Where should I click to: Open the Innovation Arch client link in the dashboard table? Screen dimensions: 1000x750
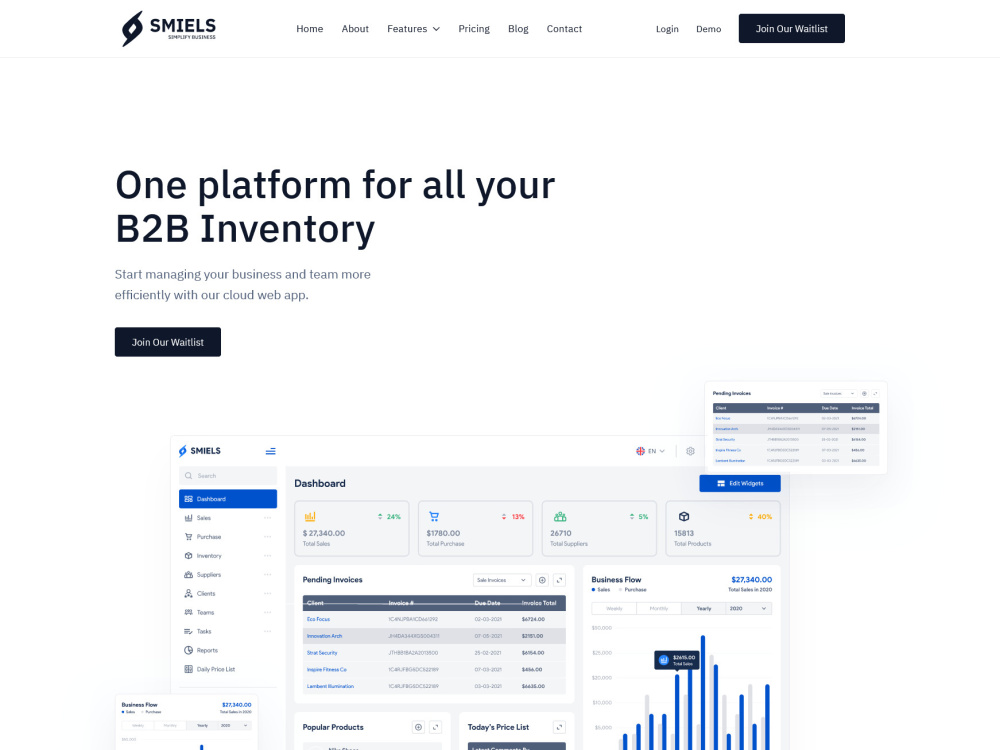point(325,636)
